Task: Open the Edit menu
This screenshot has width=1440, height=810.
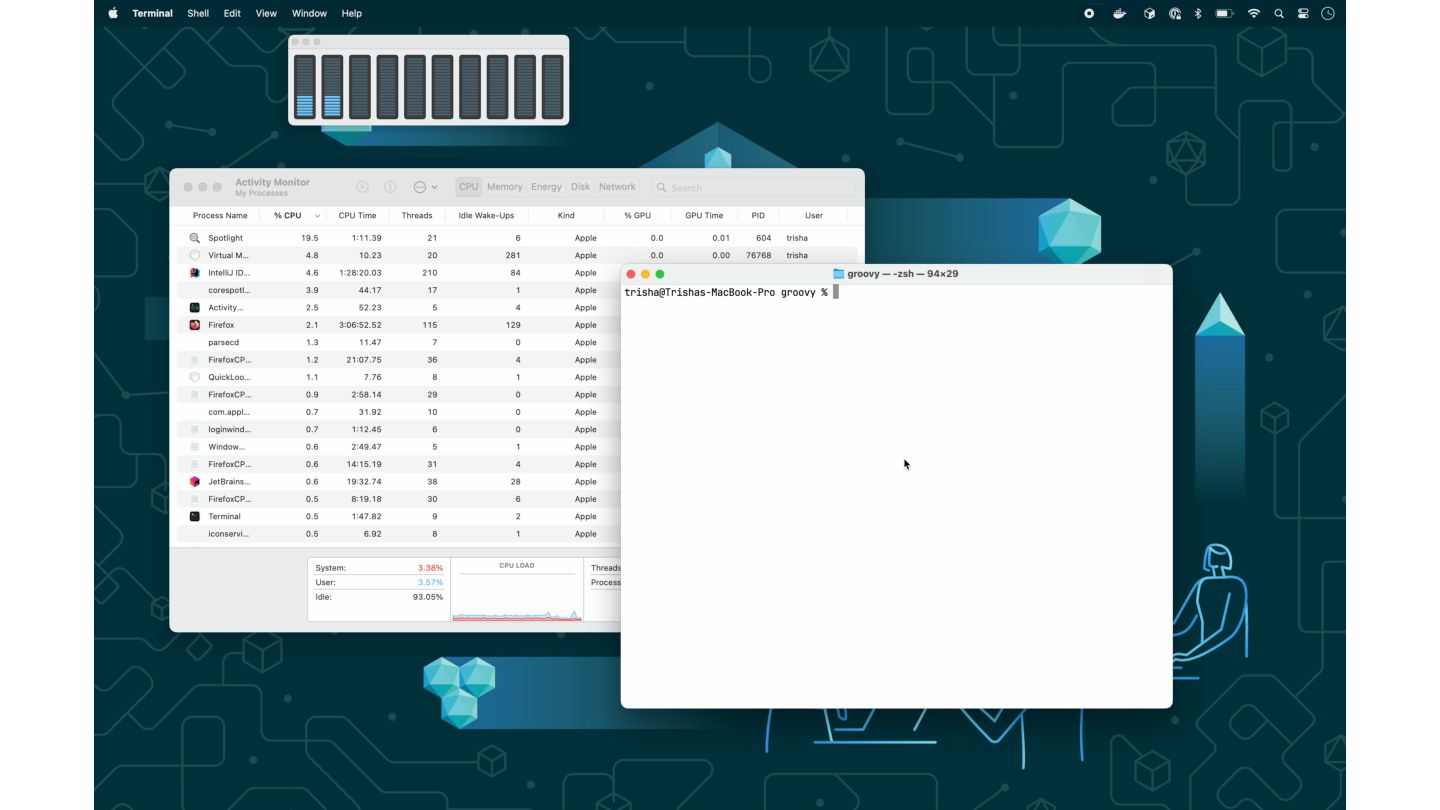Action: tap(232, 13)
